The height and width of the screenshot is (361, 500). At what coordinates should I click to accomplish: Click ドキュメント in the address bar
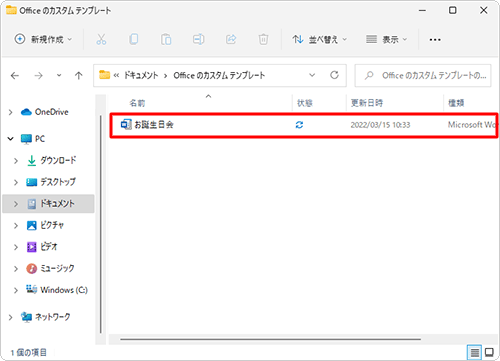pos(141,75)
